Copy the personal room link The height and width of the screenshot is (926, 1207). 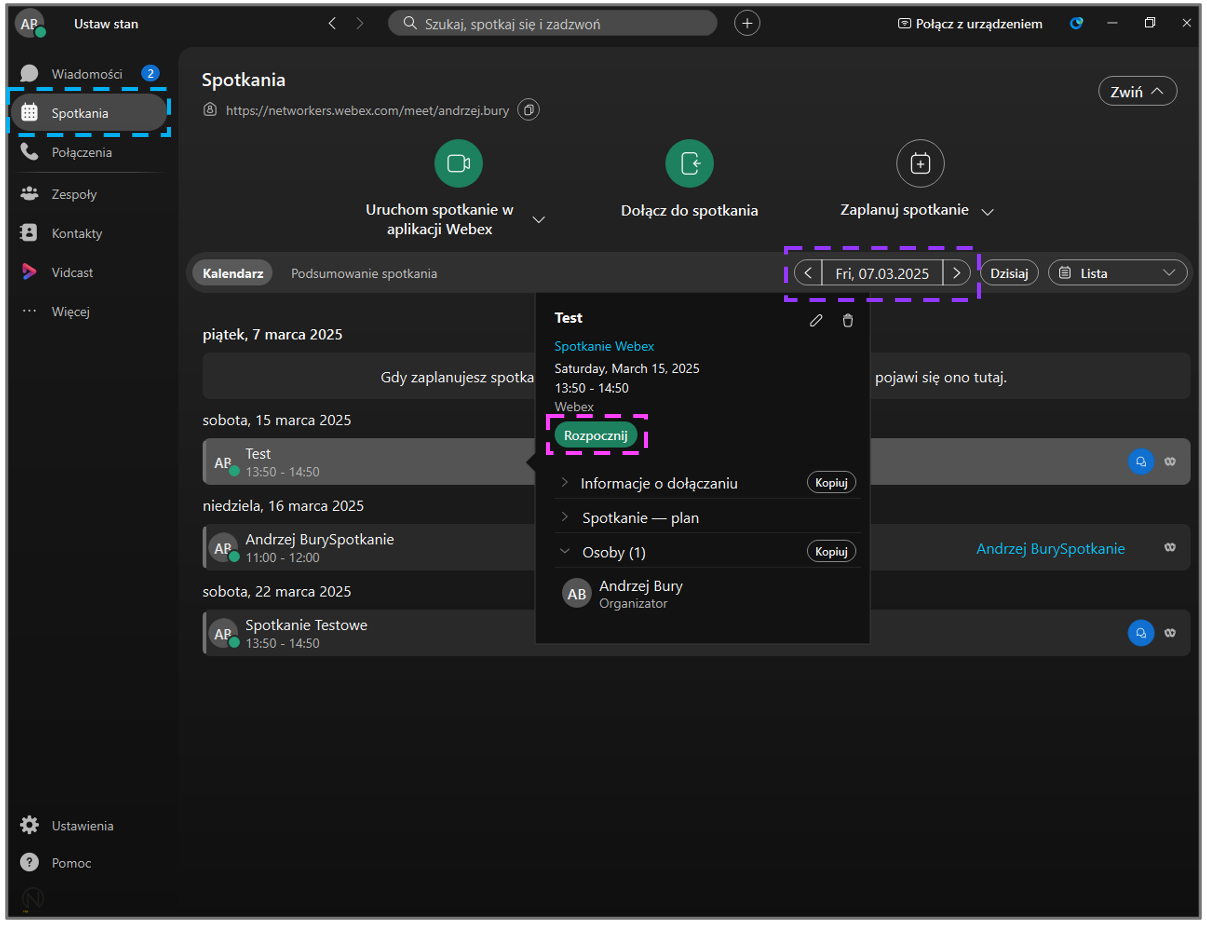point(529,110)
